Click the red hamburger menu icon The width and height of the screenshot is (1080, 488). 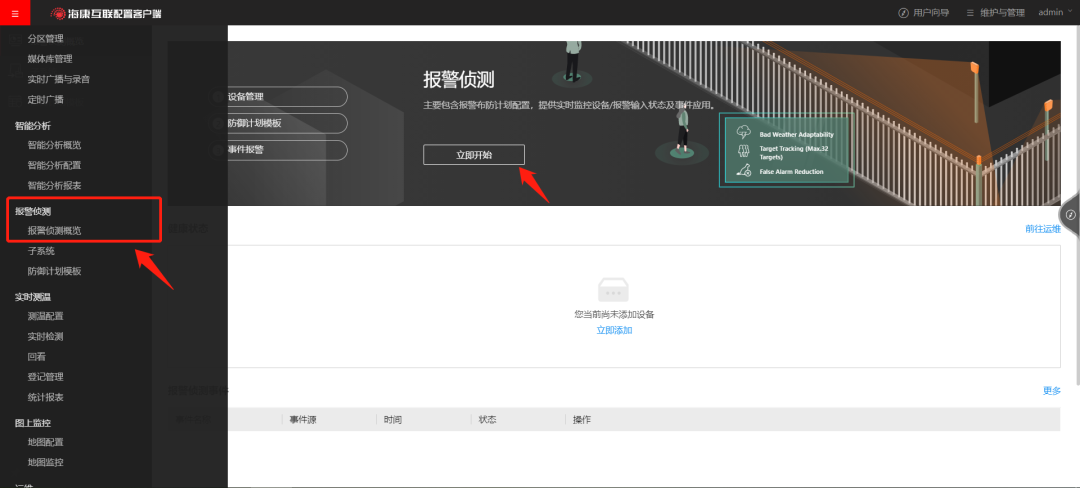coord(14,13)
